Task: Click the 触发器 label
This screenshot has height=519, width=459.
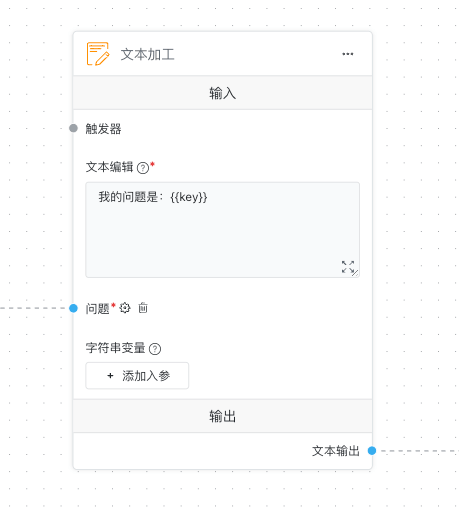Action: pos(103,129)
